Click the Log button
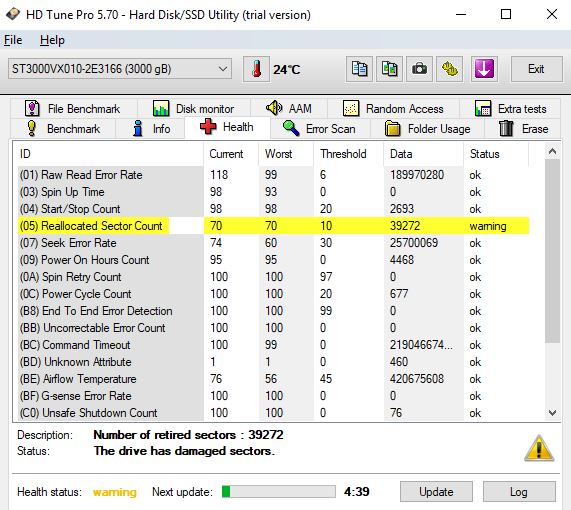This screenshot has height=510, width=571. 519,492
